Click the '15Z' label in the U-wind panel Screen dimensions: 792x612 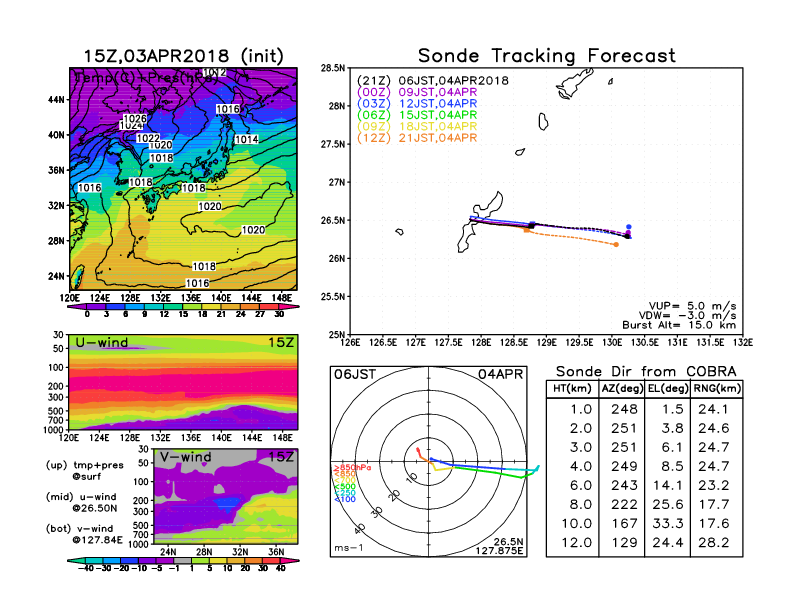[x=281, y=342]
